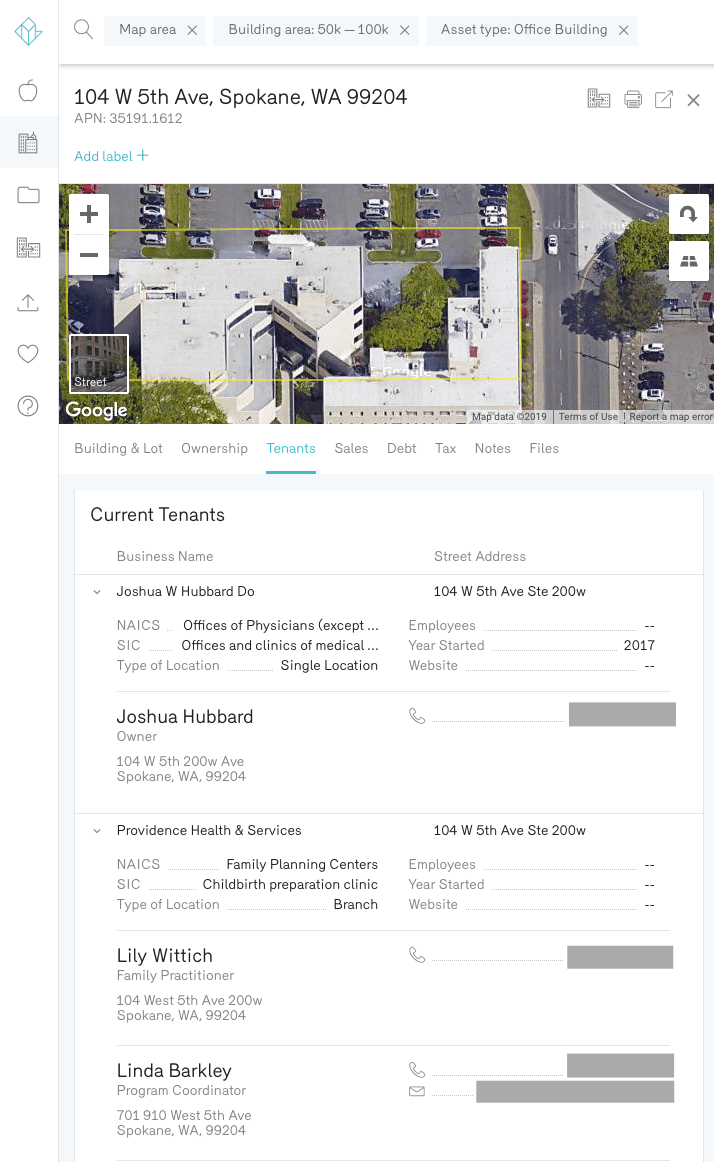Remove Asset type Office Building filter
The height and width of the screenshot is (1162, 714).
pyautogui.click(x=623, y=30)
